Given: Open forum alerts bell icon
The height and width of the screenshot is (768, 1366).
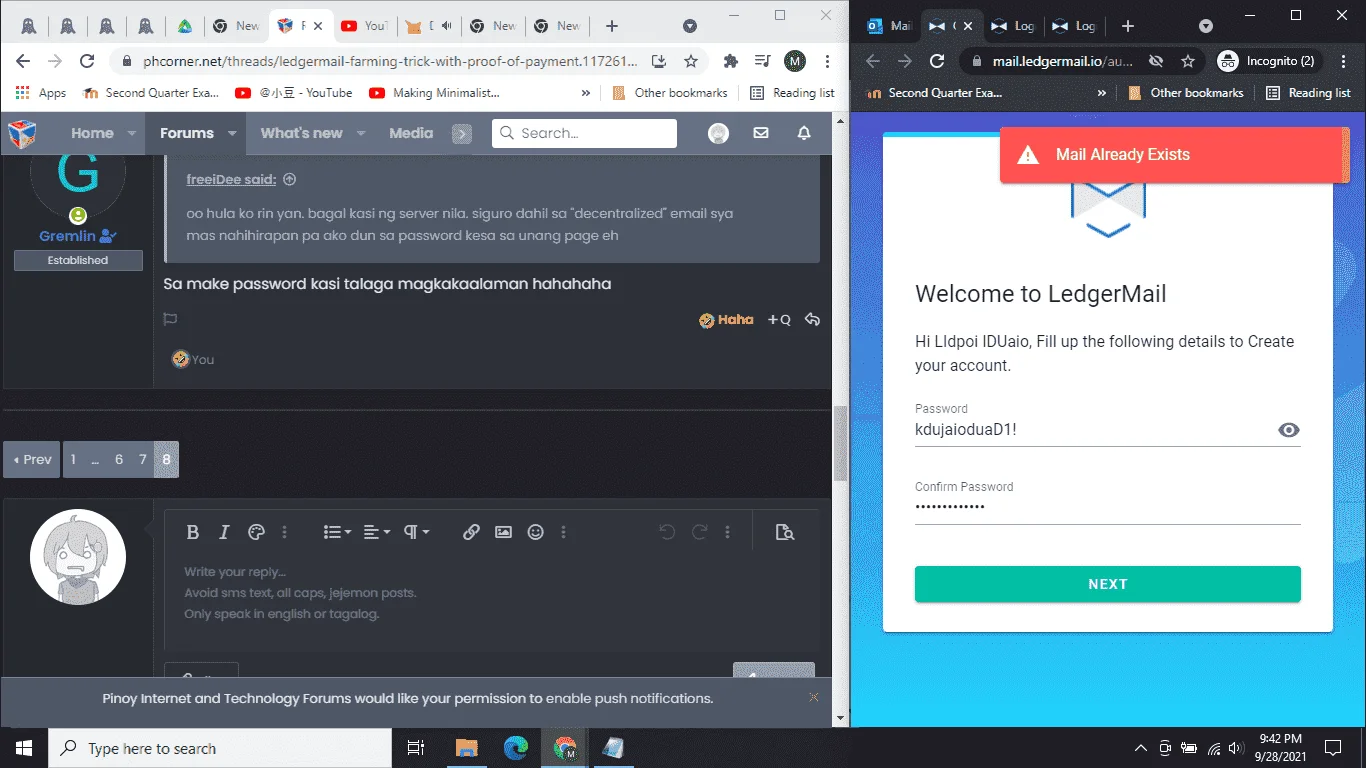Looking at the screenshot, I should [x=804, y=133].
